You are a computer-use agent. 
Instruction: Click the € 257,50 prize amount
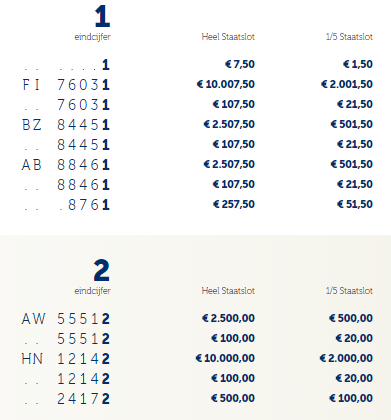click(x=234, y=204)
